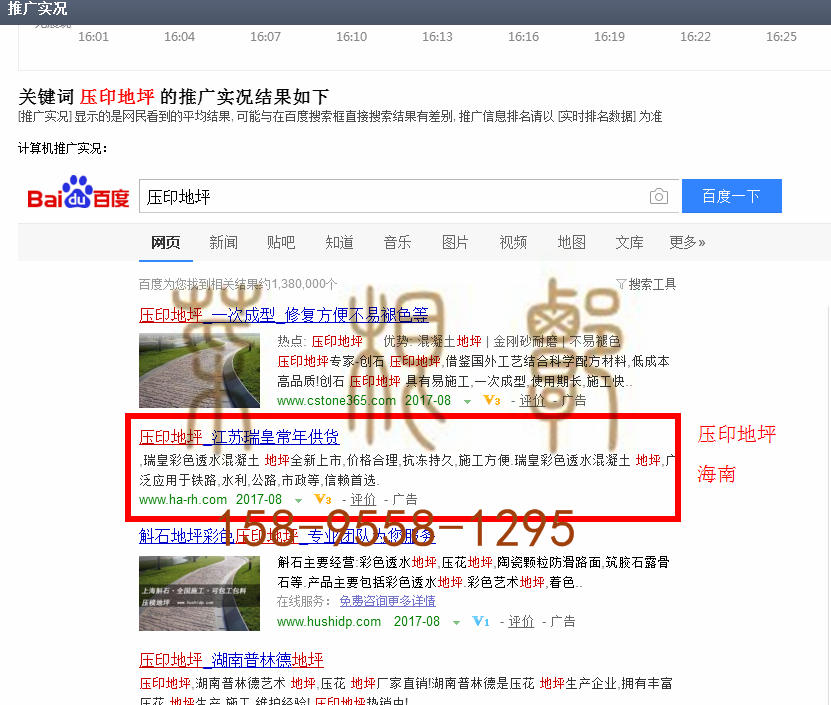The height and width of the screenshot is (705, 831).
Task: Open the 更多» menu
Action: [687, 243]
